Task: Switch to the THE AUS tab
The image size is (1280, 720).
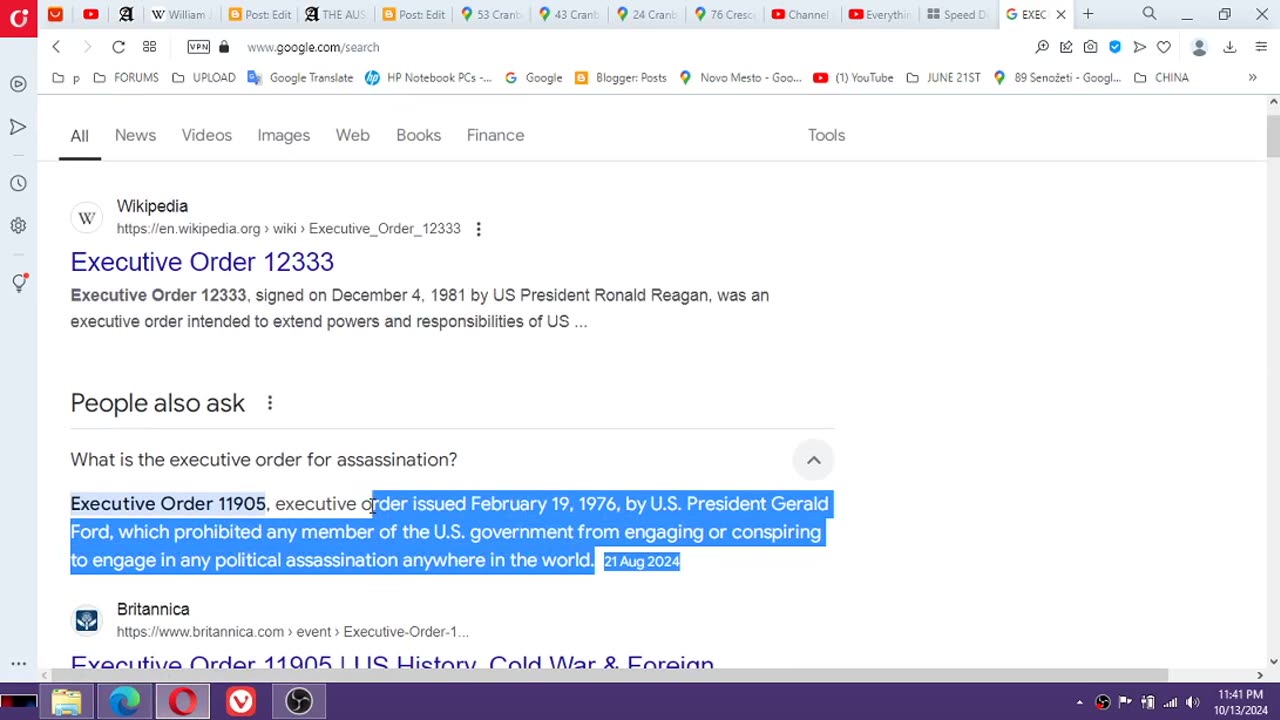Action: tap(335, 14)
